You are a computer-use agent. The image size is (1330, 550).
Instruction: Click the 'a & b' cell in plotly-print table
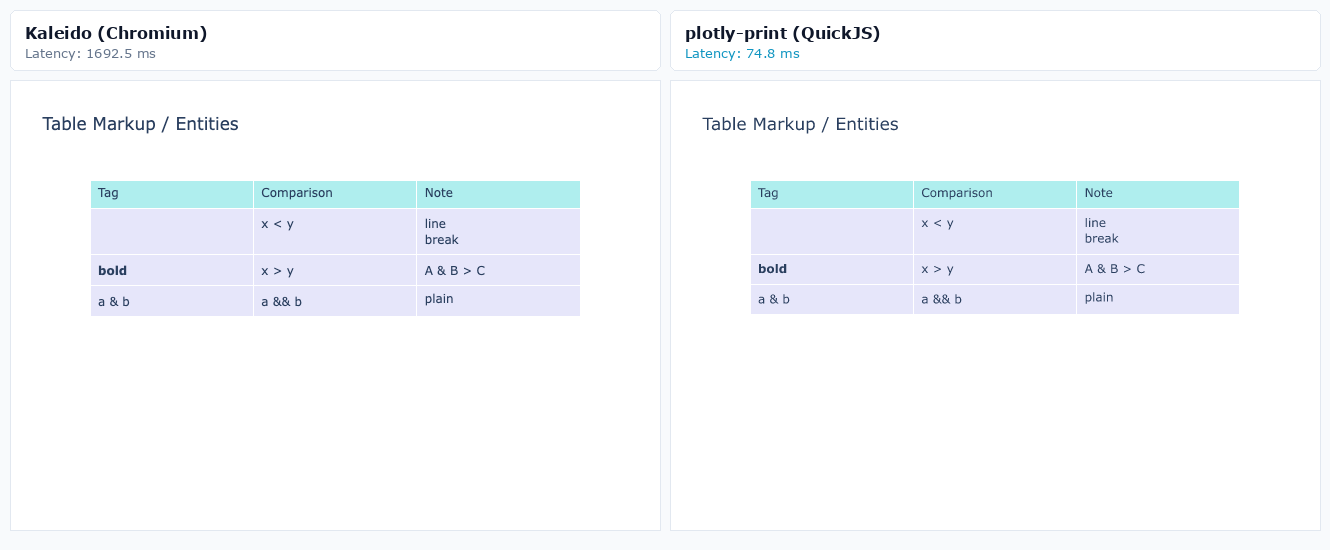(x=832, y=299)
